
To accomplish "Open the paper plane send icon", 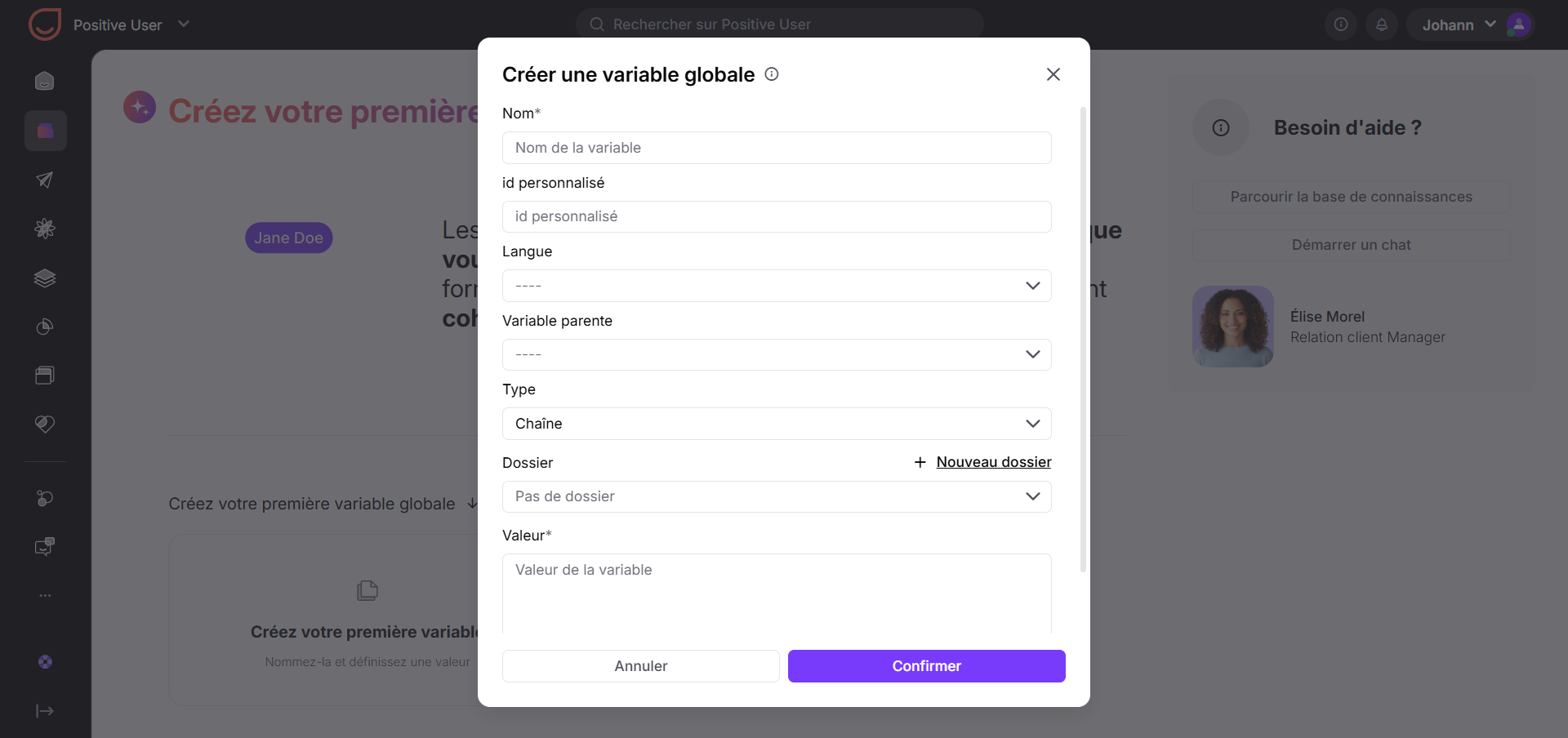I will (45, 180).
